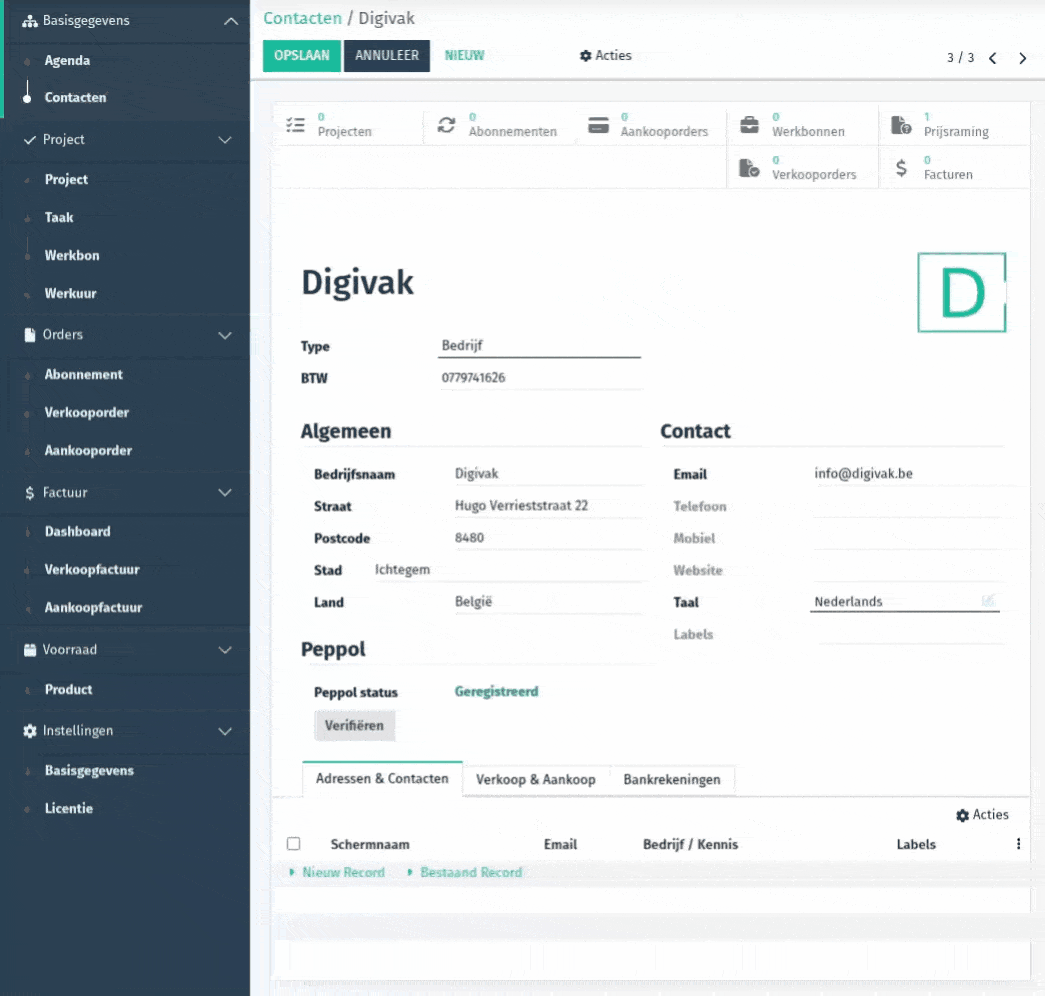
Task: Open Verkooporder in the sidebar
Action: [x=87, y=413]
